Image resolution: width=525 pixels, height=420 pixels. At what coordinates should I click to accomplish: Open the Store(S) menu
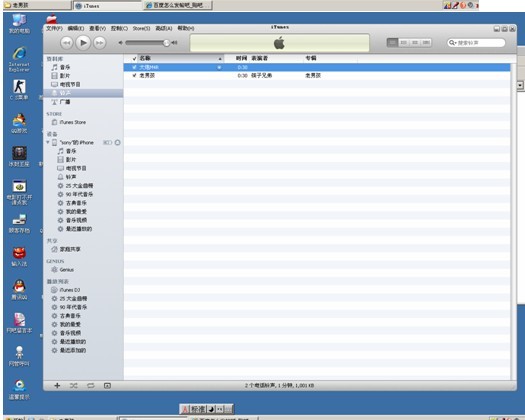[141, 28]
